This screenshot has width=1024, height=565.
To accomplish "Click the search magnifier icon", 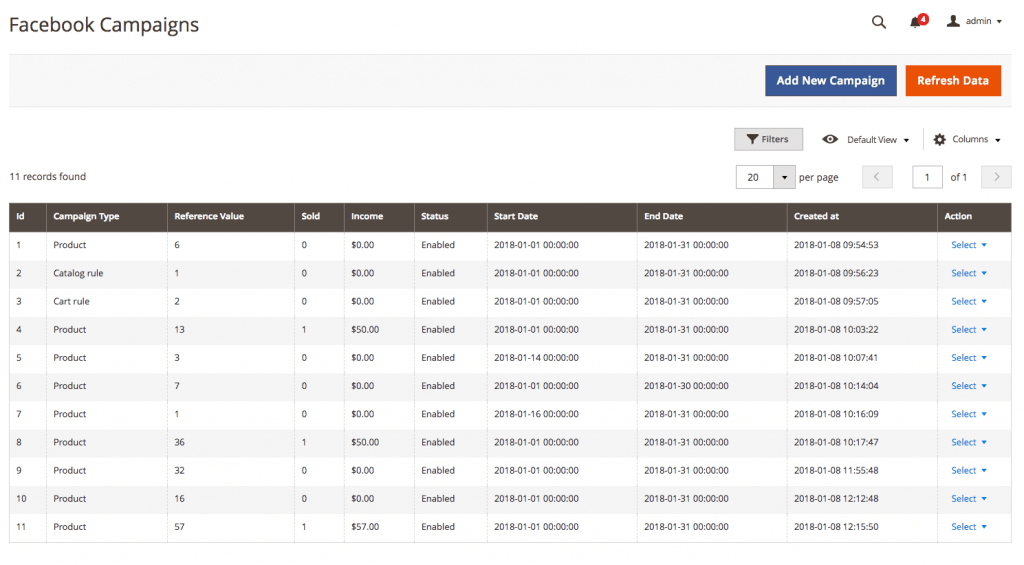I will coord(878,22).
